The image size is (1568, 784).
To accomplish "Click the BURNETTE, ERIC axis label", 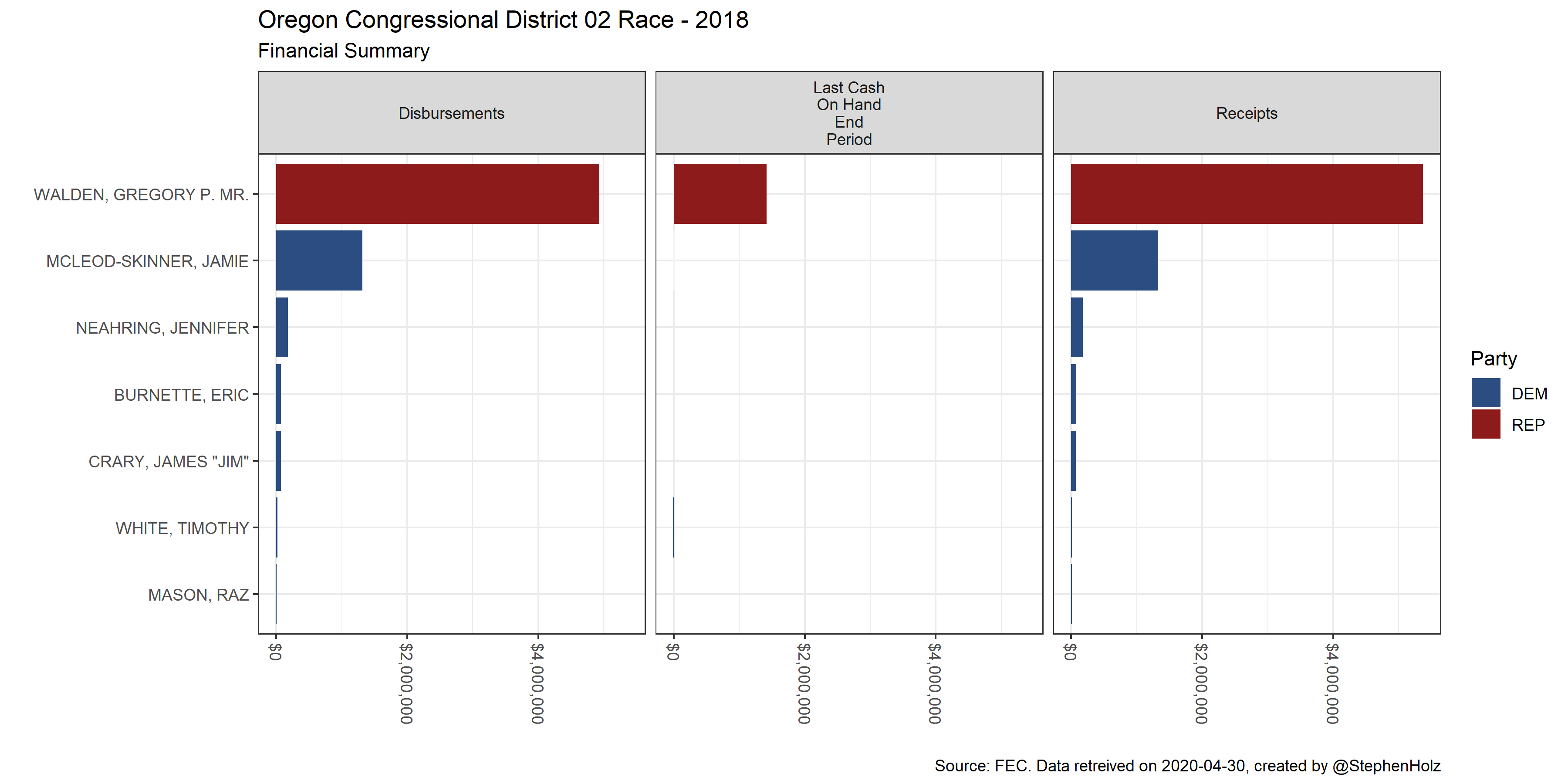I will 181,395.
